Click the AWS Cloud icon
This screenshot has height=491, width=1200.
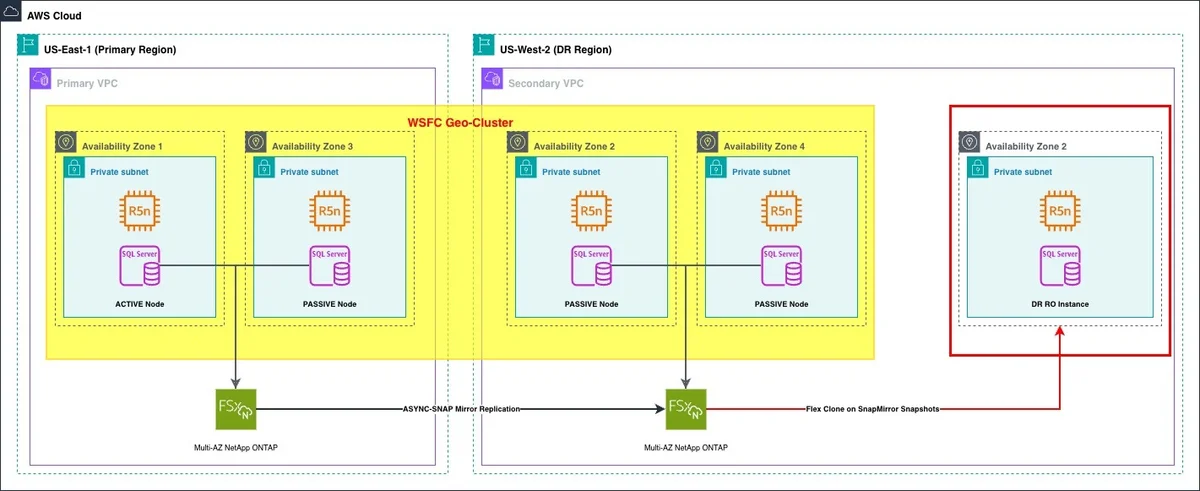click(12, 17)
